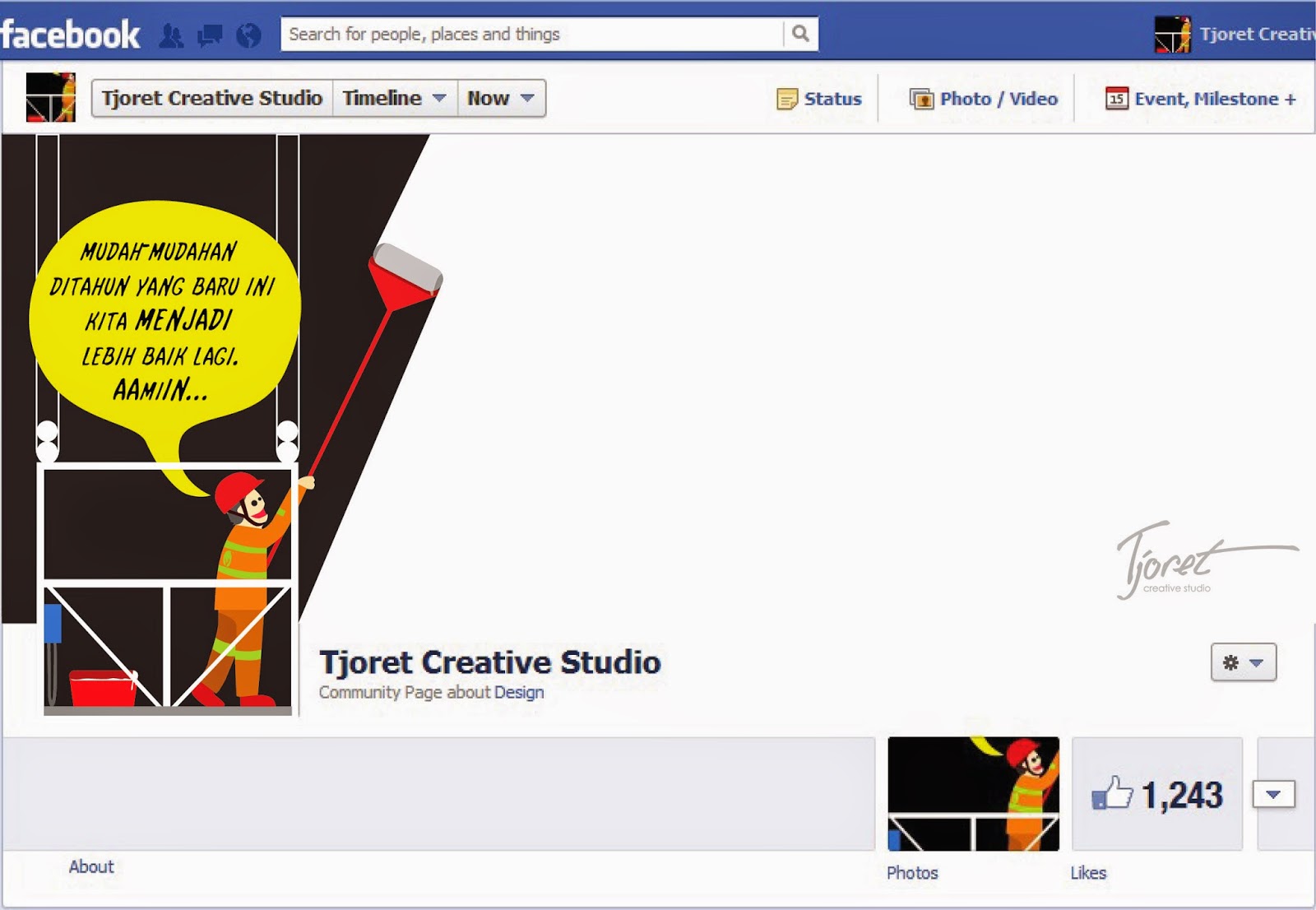This screenshot has height=910, width=1316.
Task: Open the Now dropdown
Action: coord(502,98)
